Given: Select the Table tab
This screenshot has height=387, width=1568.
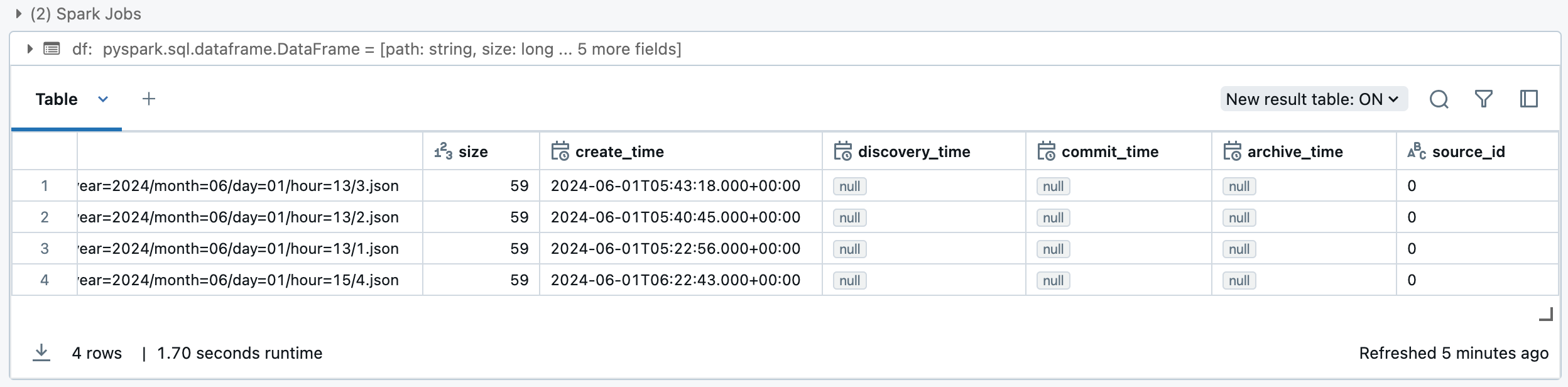Looking at the screenshot, I should [57, 99].
